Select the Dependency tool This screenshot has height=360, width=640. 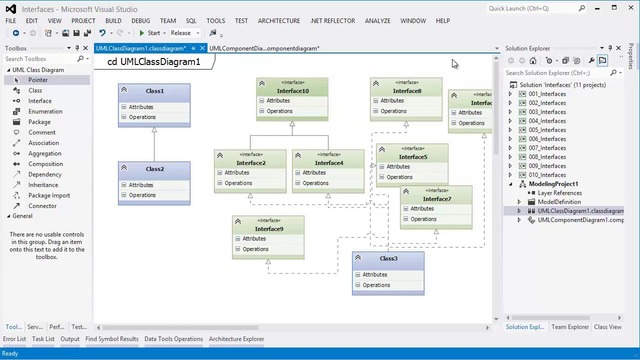tap(47, 174)
